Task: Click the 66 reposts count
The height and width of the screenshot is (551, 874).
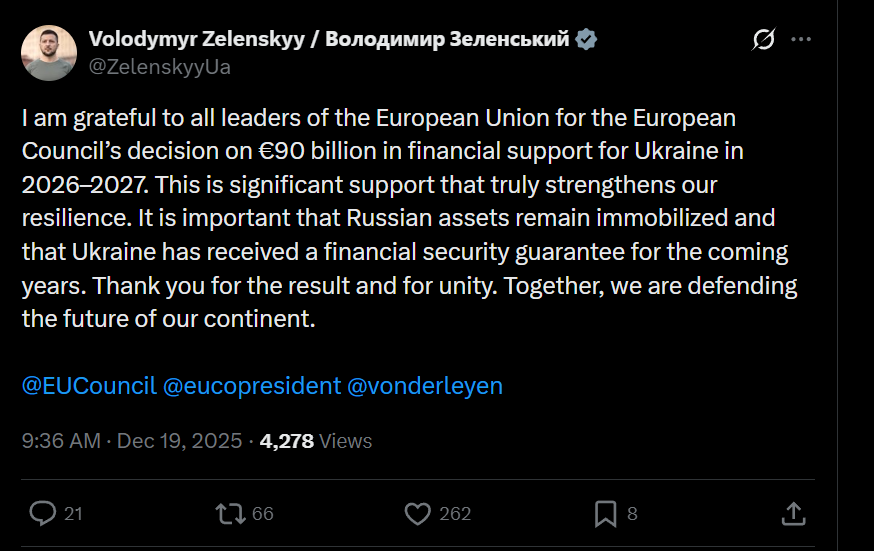Action: pyautogui.click(x=263, y=514)
